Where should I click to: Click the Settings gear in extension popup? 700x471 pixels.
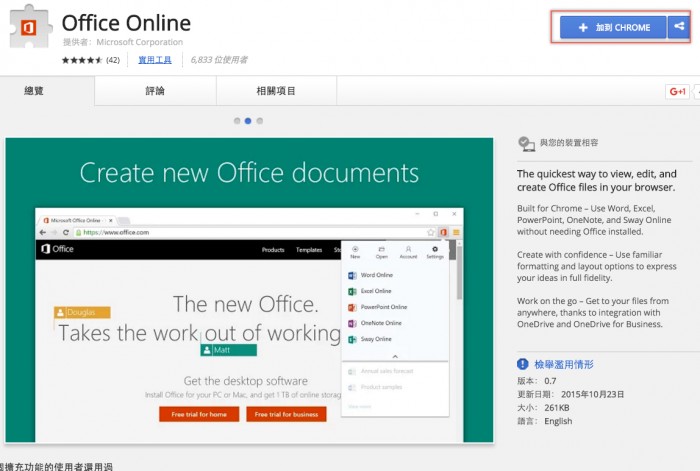(434, 250)
